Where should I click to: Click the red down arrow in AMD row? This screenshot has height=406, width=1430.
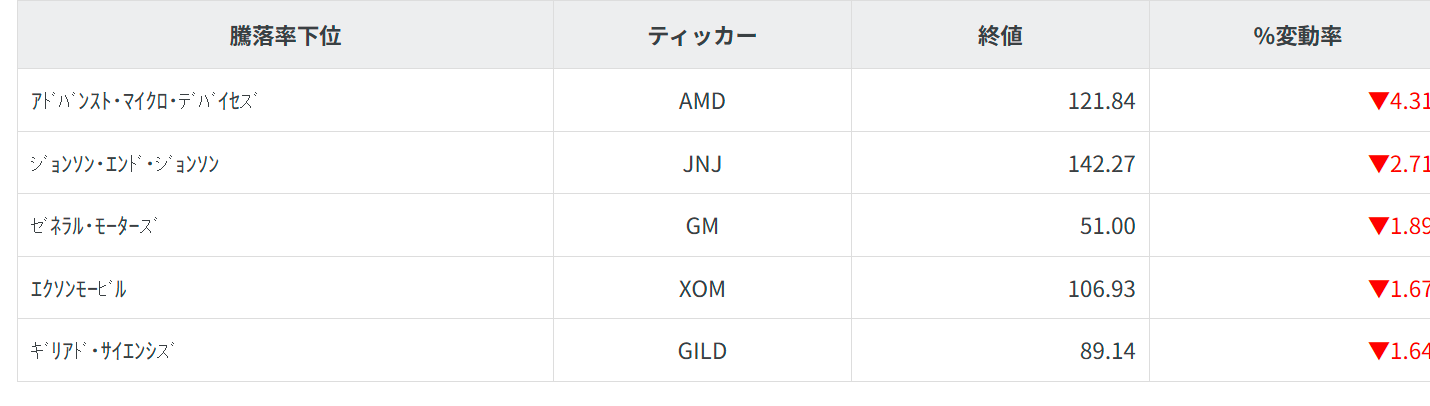1379,100
